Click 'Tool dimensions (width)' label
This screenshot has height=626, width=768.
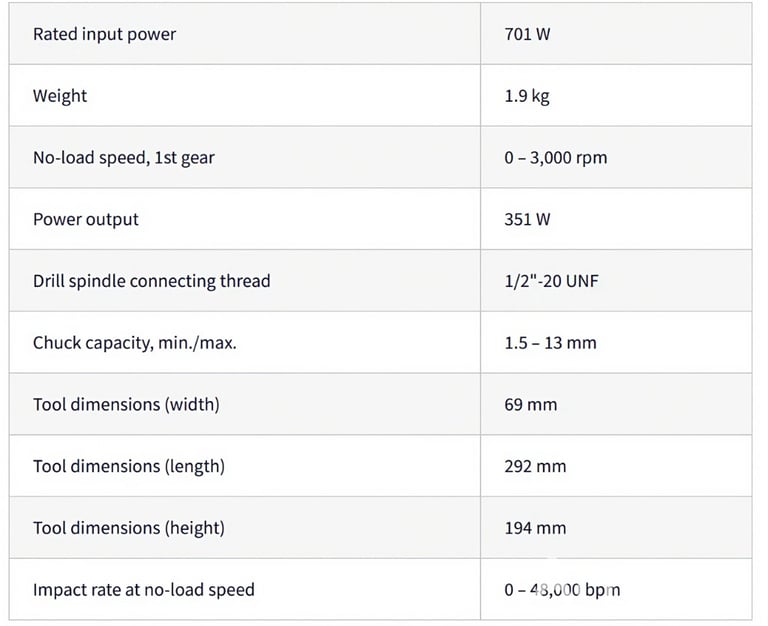[x=126, y=405]
